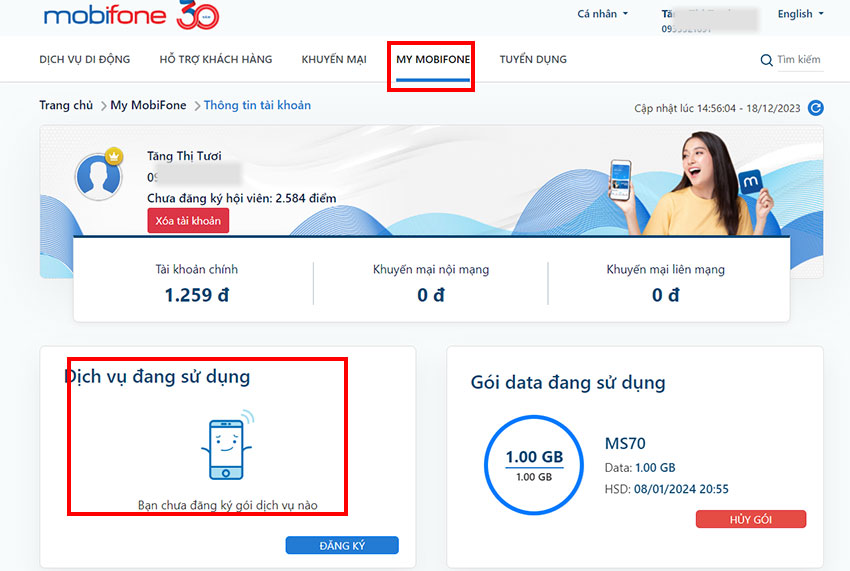Click the Xóa tài khoản button

(188, 221)
